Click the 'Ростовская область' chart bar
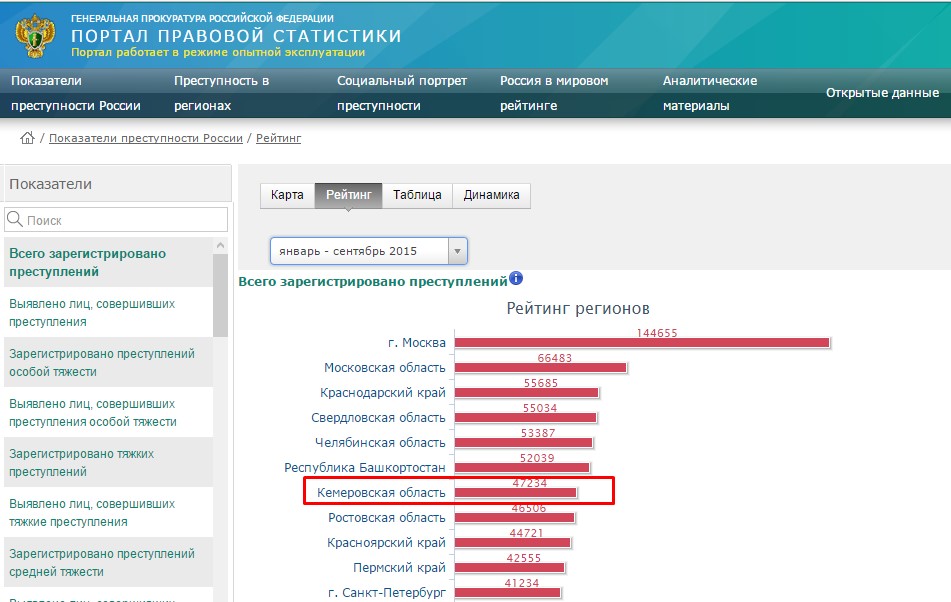The height and width of the screenshot is (602, 951). tap(514, 518)
